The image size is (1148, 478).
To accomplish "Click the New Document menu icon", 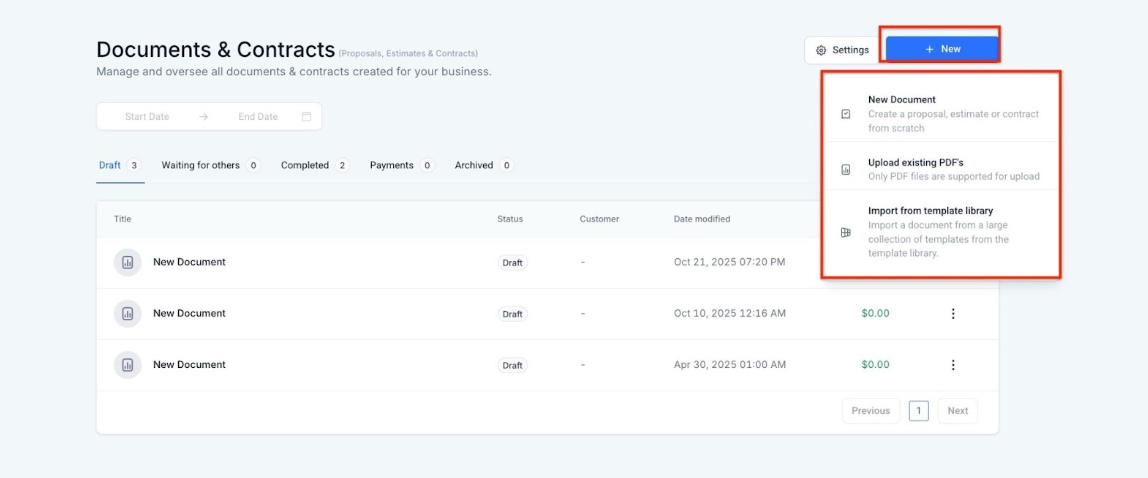I will [x=846, y=114].
